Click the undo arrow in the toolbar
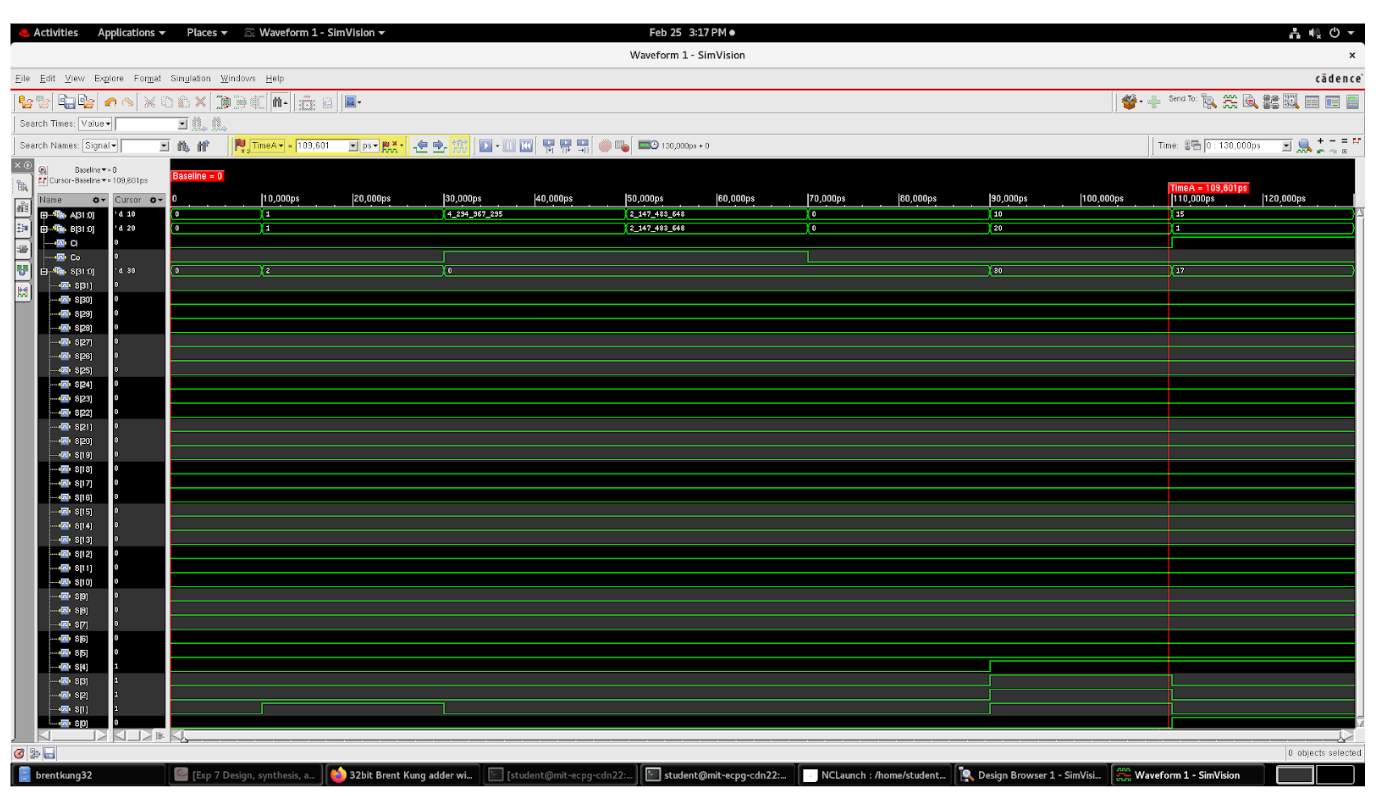1384x796 pixels. pyautogui.click(x=110, y=102)
